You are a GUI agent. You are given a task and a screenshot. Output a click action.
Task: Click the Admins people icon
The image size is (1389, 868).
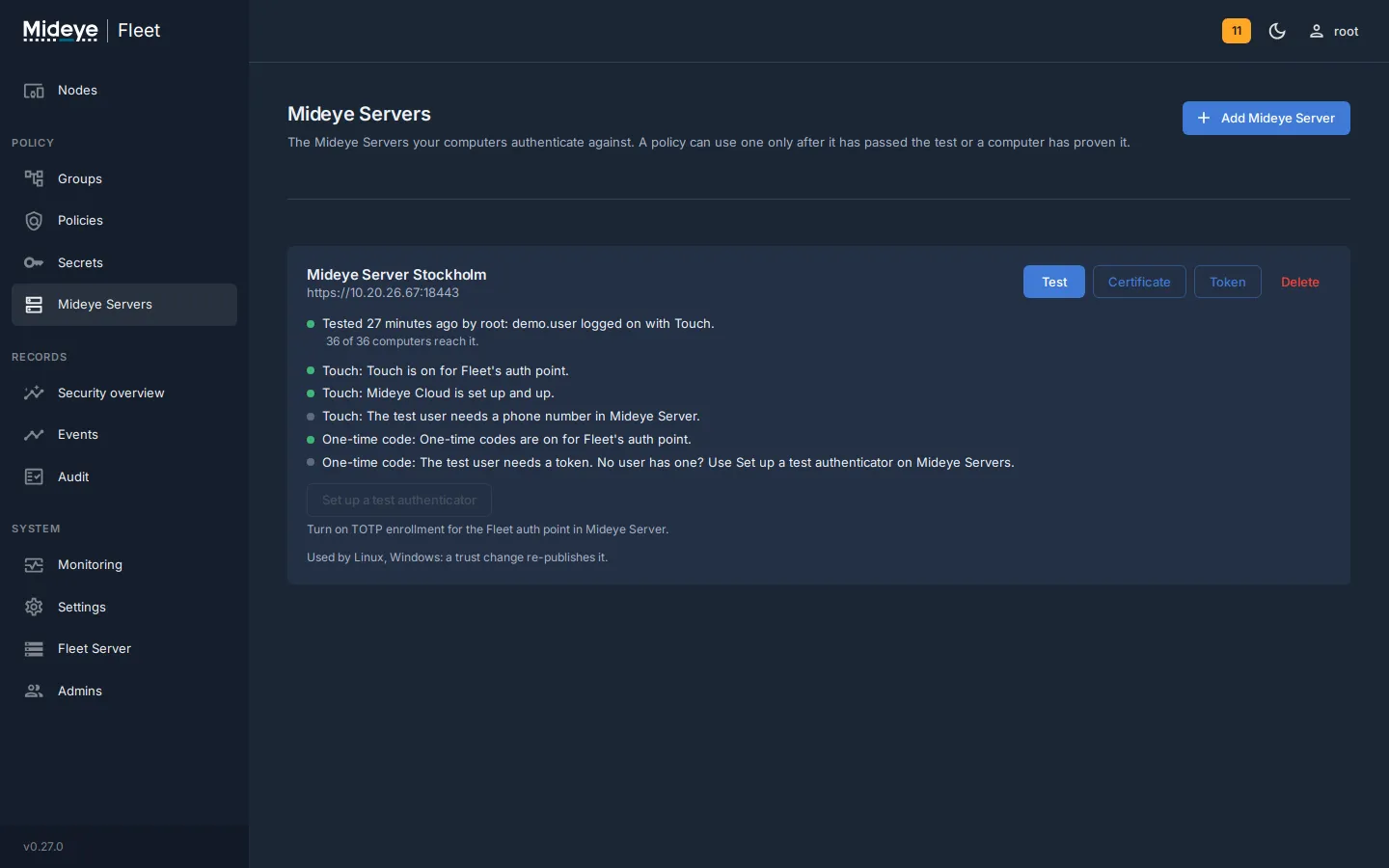pos(34,691)
